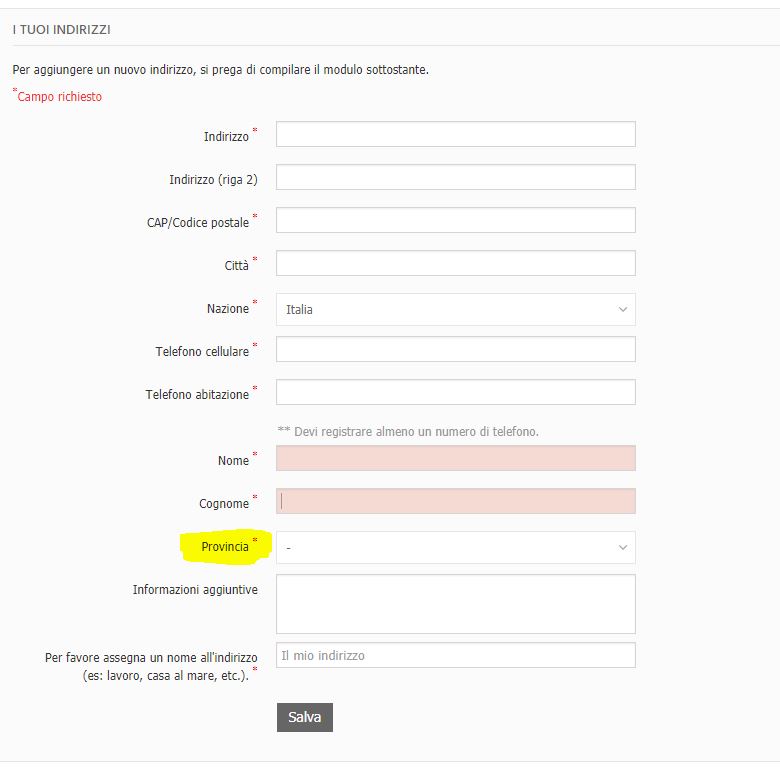The height and width of the screenshot is (782, 780).
Task: Click the Cognome input field
Action: (455, 501)
